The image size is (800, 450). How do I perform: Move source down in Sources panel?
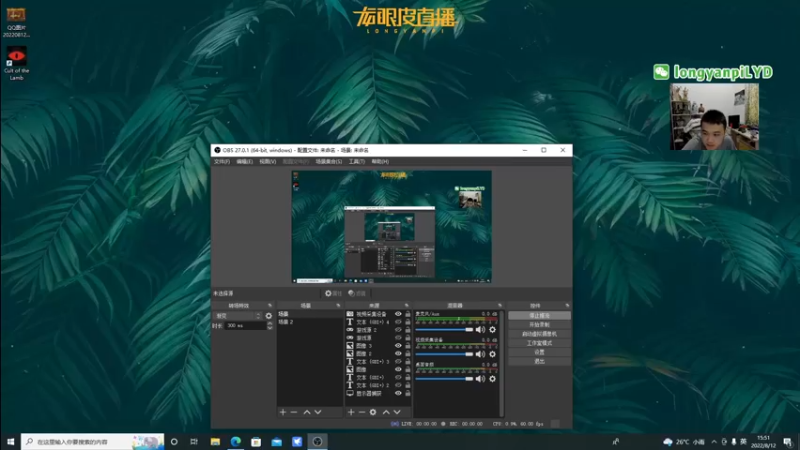[397, 412]
